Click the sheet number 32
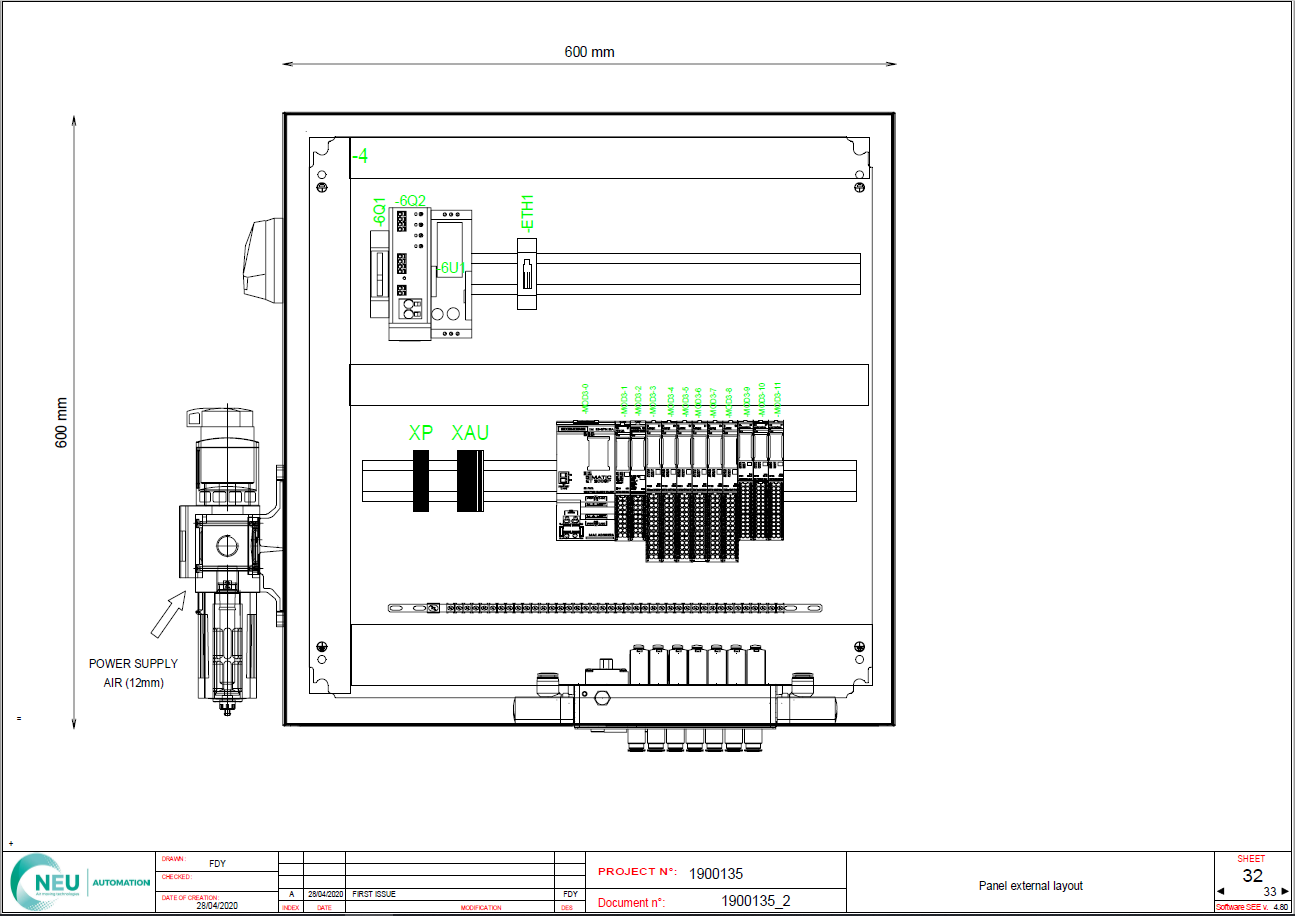This screenshot has width=1295, height=916. pos(1252,876)
